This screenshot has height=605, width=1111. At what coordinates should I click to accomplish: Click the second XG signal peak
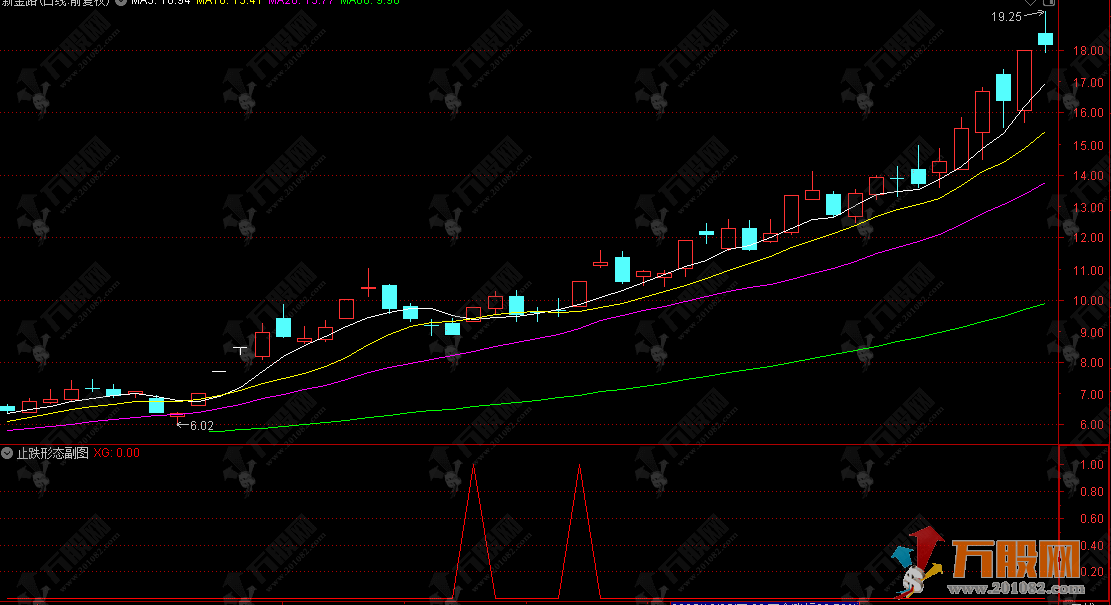pyautogui.click(x=580, y=466)
